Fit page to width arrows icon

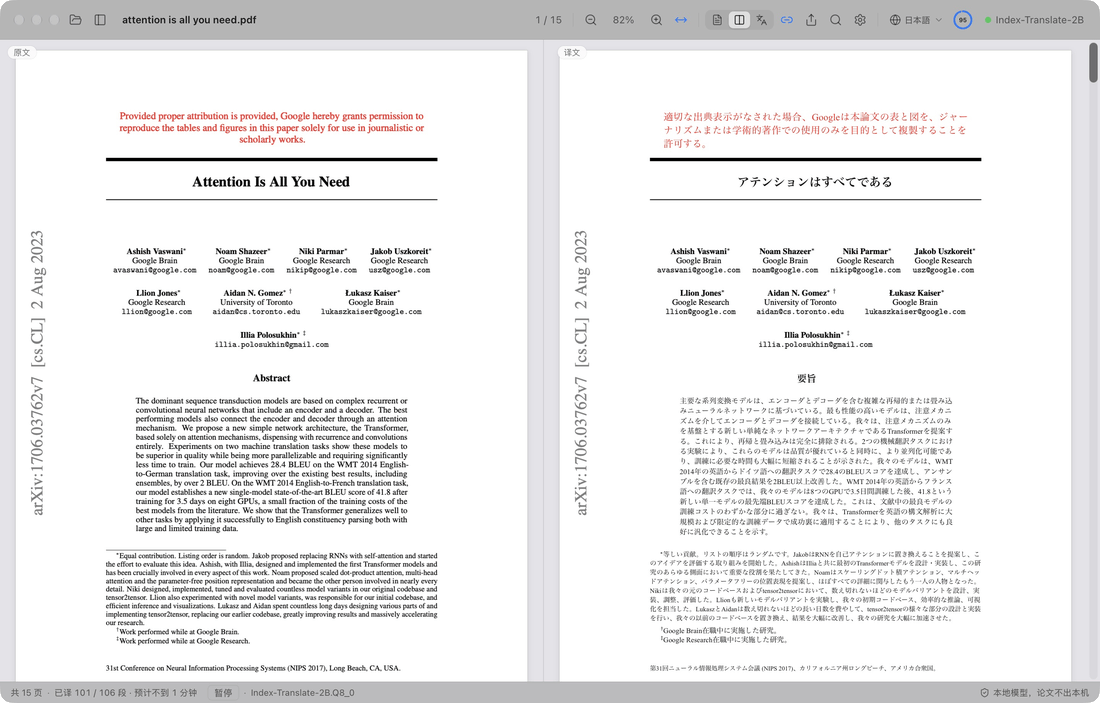tap(680, 20)
